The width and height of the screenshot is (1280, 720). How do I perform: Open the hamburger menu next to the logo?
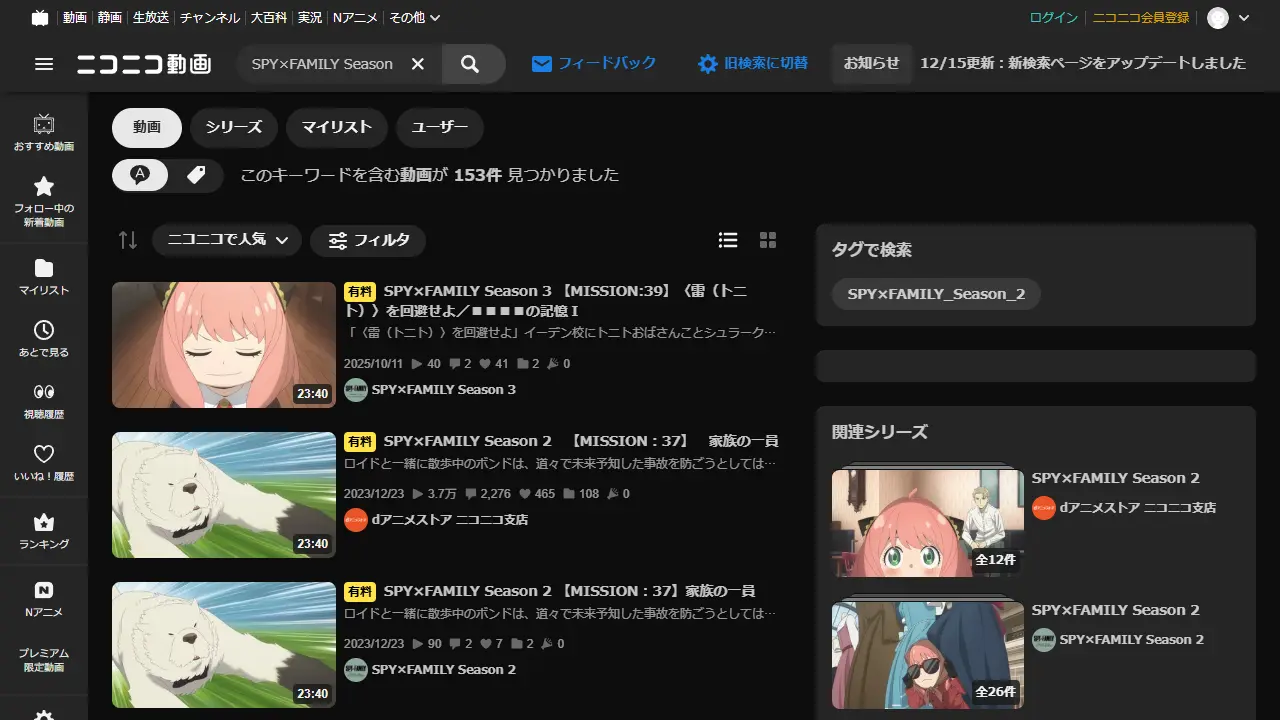pos(44,63)
